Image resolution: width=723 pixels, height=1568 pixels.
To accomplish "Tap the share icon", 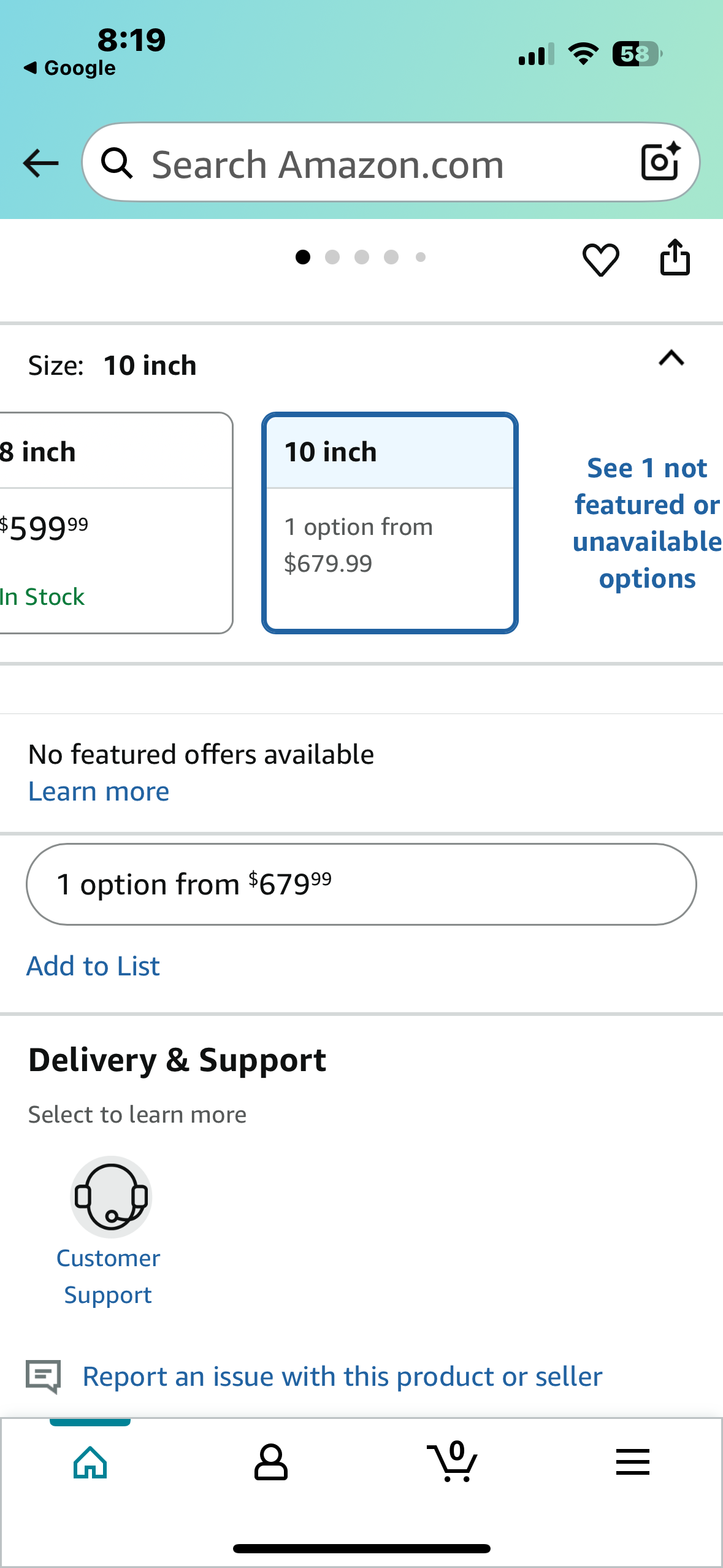I will pyautogui.click(x=675, y=257).
